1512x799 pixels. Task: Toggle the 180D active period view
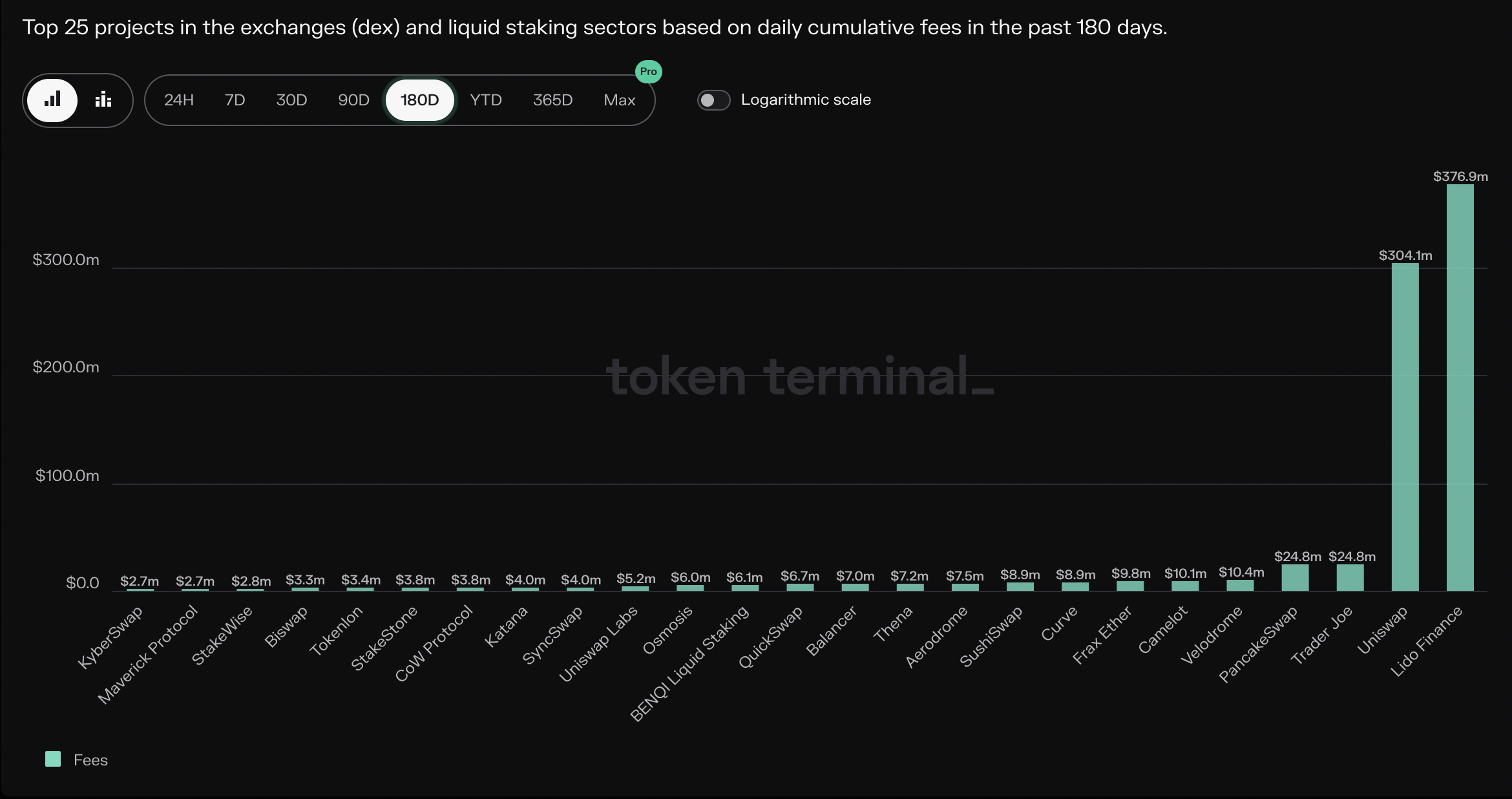pyautogui.click(x=419, y=99)
